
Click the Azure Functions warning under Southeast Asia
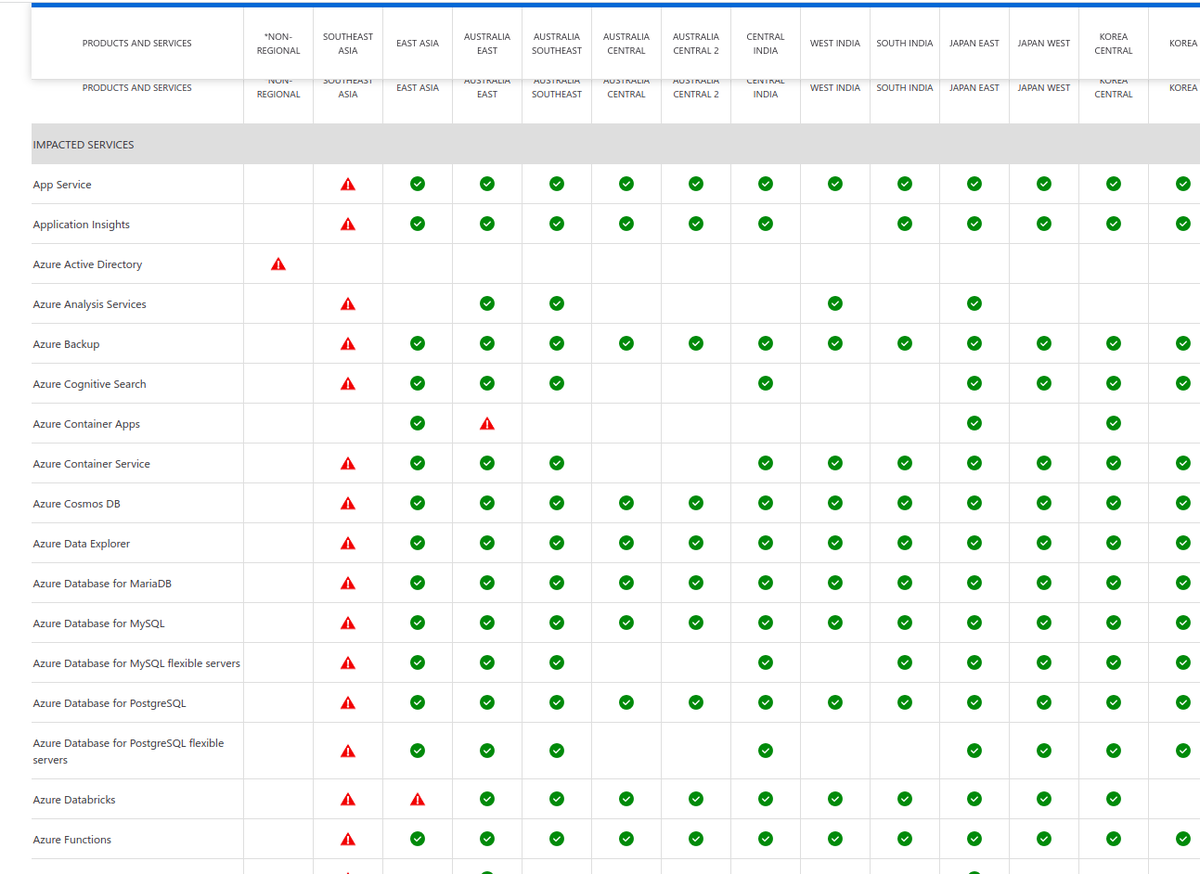[x=348, y=840]
